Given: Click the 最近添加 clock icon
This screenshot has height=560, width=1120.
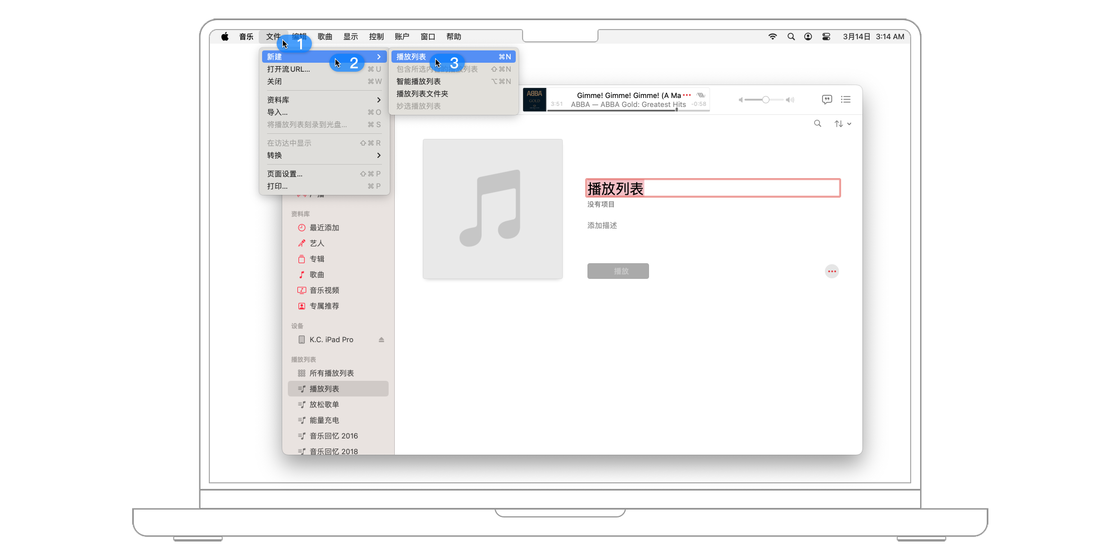Looking at the screenshot, I should coord(301,228).
